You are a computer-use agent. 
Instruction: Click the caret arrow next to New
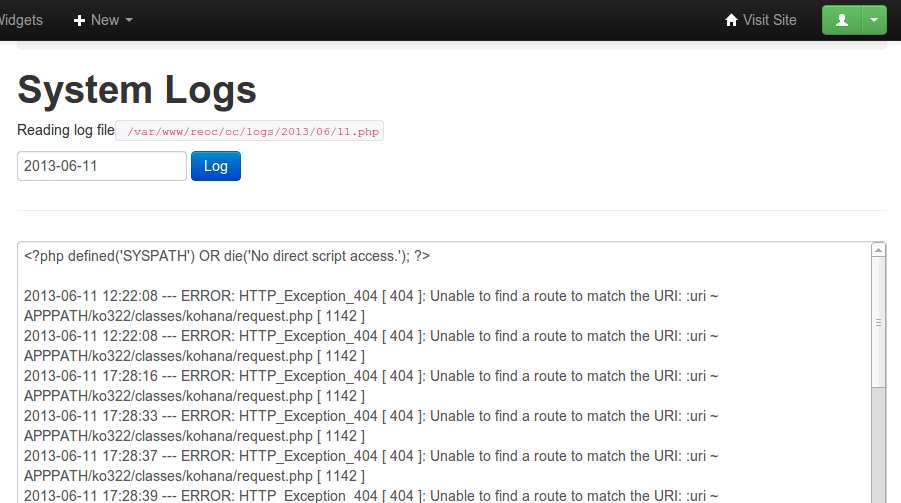point(129,21)
